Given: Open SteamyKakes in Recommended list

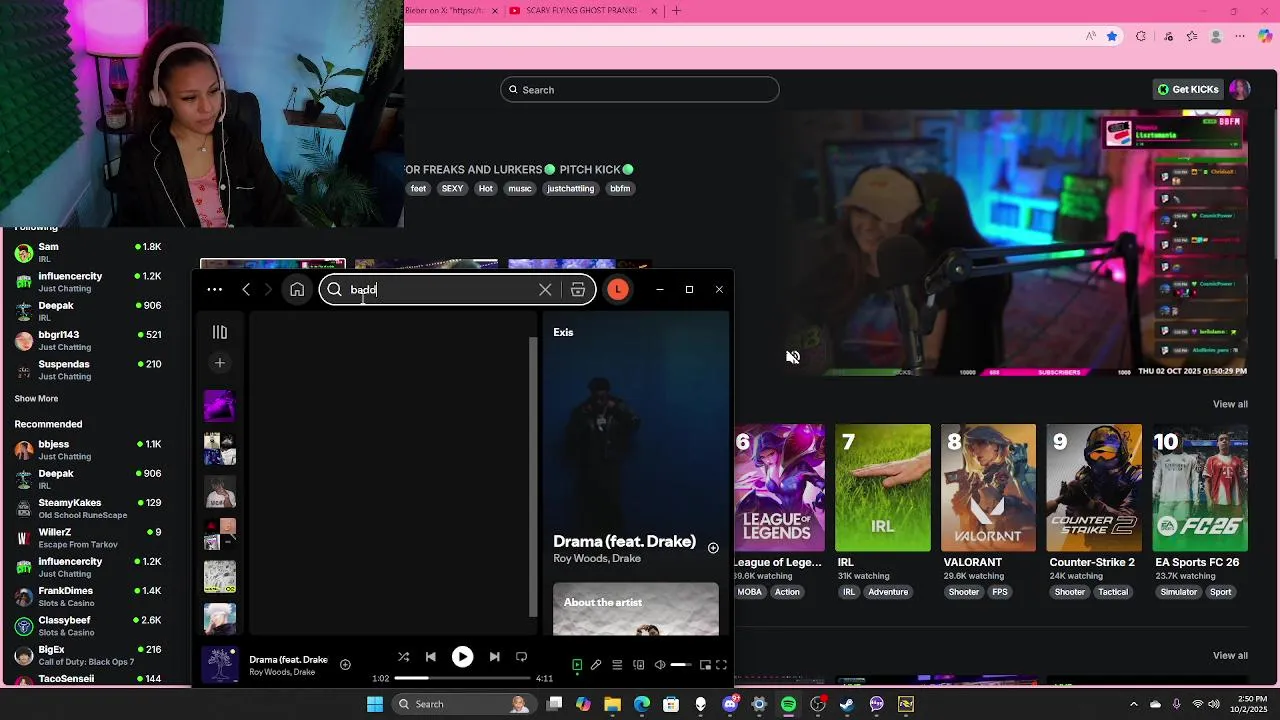Looking at the screenshot, I should 88,509.
